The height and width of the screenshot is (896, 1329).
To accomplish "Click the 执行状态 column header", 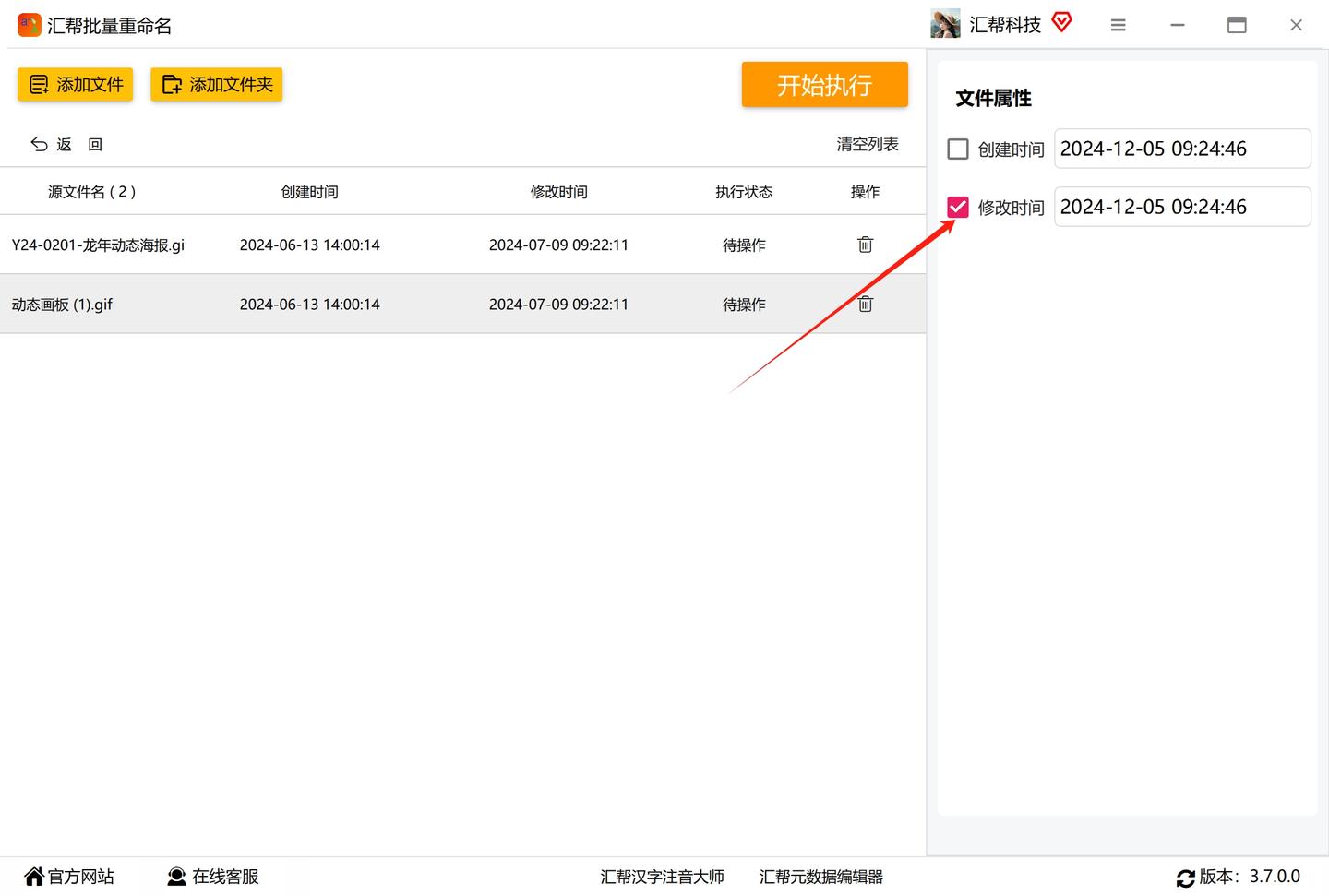I will click(744, 192).
